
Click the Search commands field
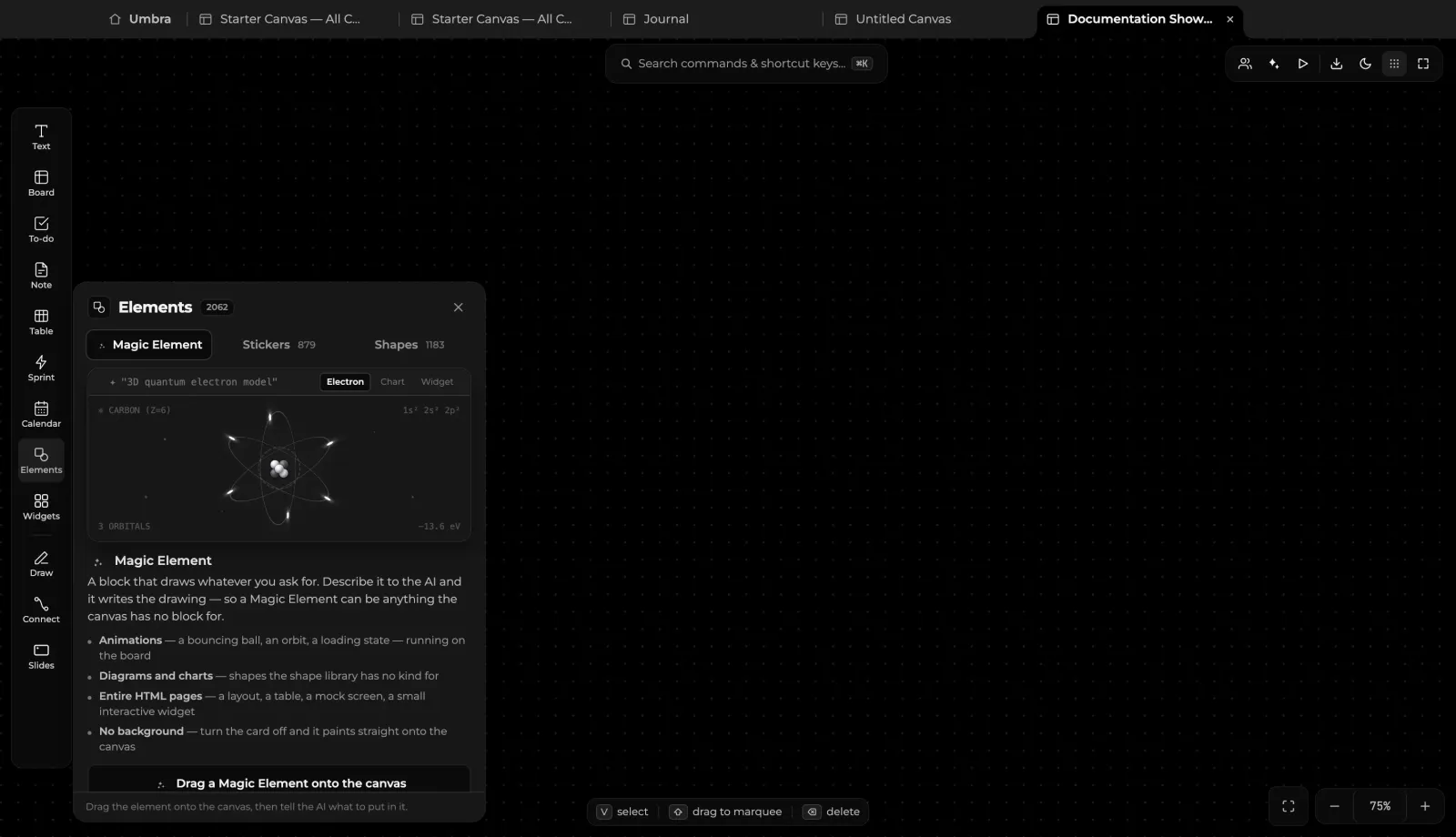pyautogui.click(x=746, y=64)
